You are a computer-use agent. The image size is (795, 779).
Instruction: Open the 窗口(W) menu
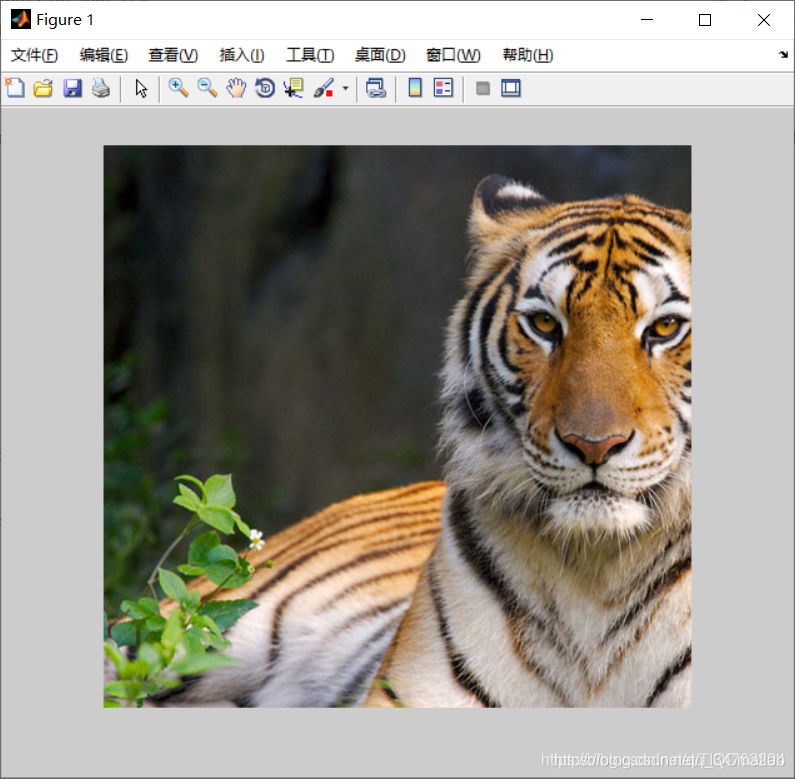(x=453, y=55)
